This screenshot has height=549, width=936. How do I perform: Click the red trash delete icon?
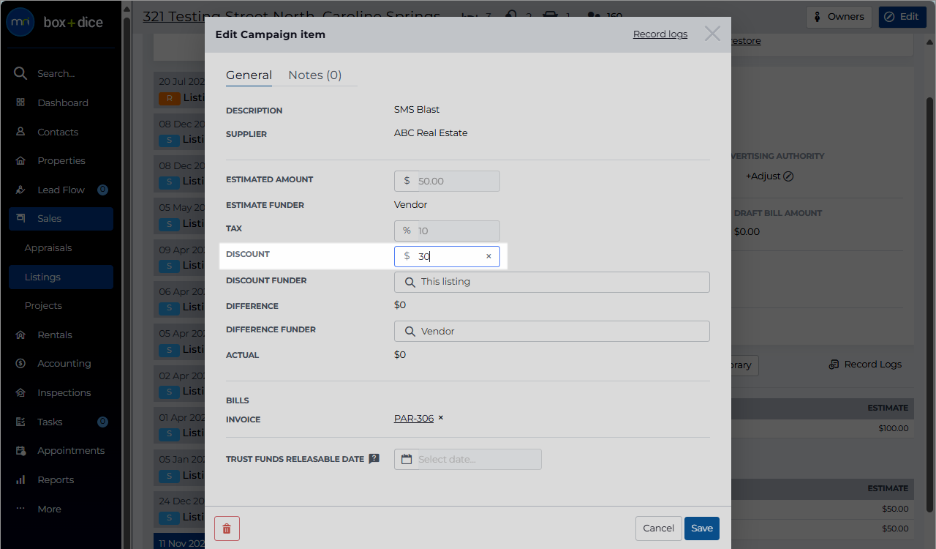[227, 528]
